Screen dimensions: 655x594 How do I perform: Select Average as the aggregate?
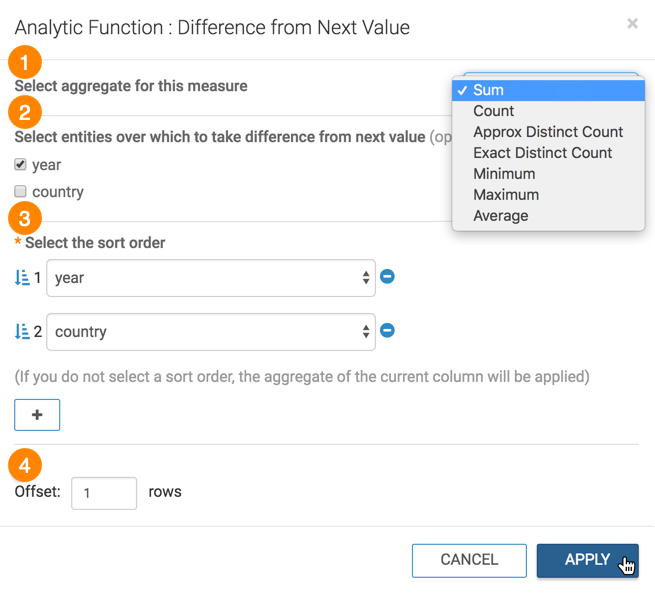pos(501,216)
